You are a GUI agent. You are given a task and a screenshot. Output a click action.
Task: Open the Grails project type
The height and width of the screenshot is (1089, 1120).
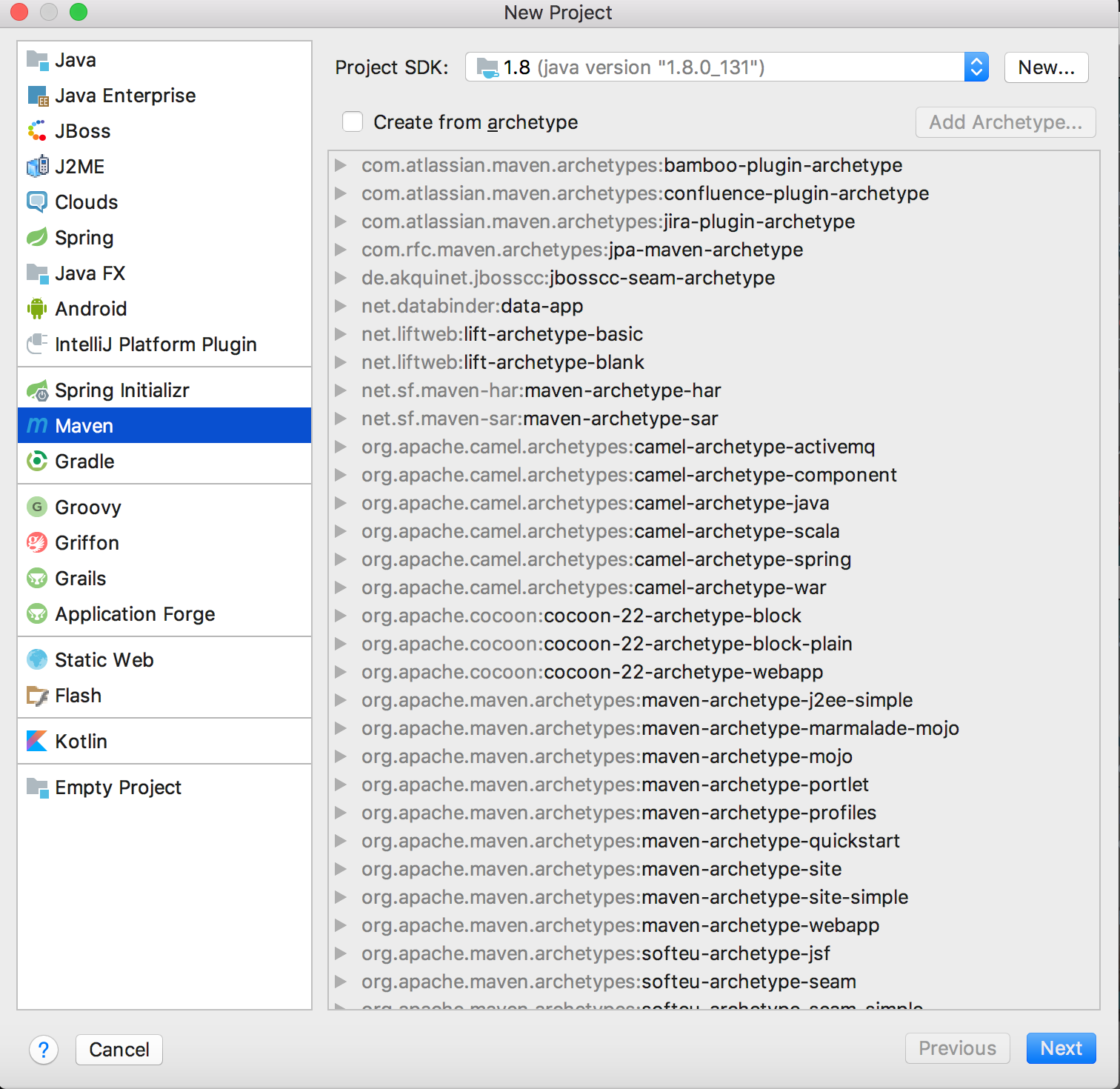coord(80,578)
